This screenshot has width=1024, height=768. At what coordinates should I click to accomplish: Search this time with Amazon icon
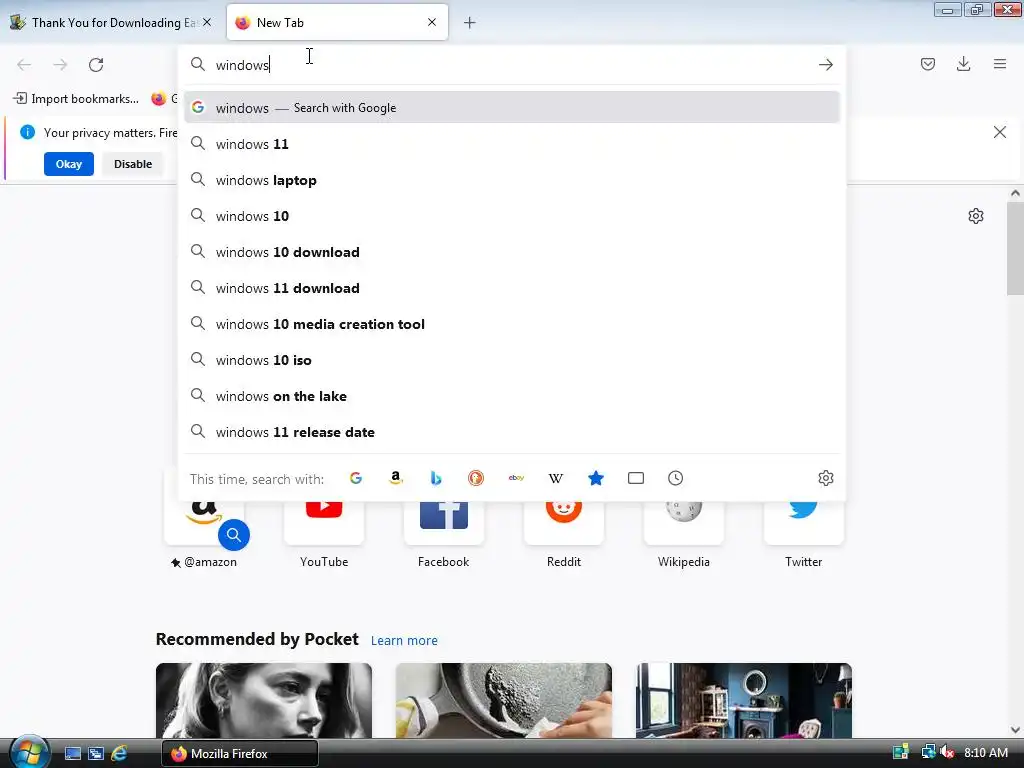(x=396, y=478)
